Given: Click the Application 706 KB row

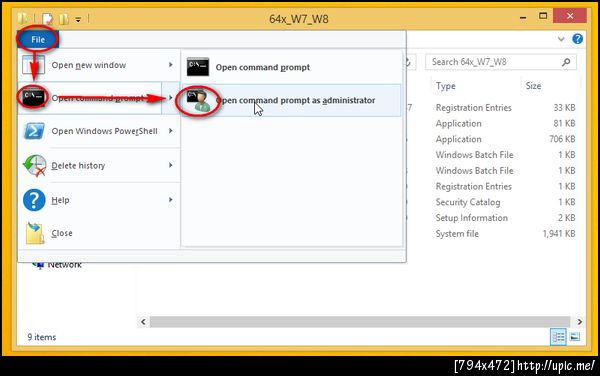Looking at the screenshot, I should 505,139.
